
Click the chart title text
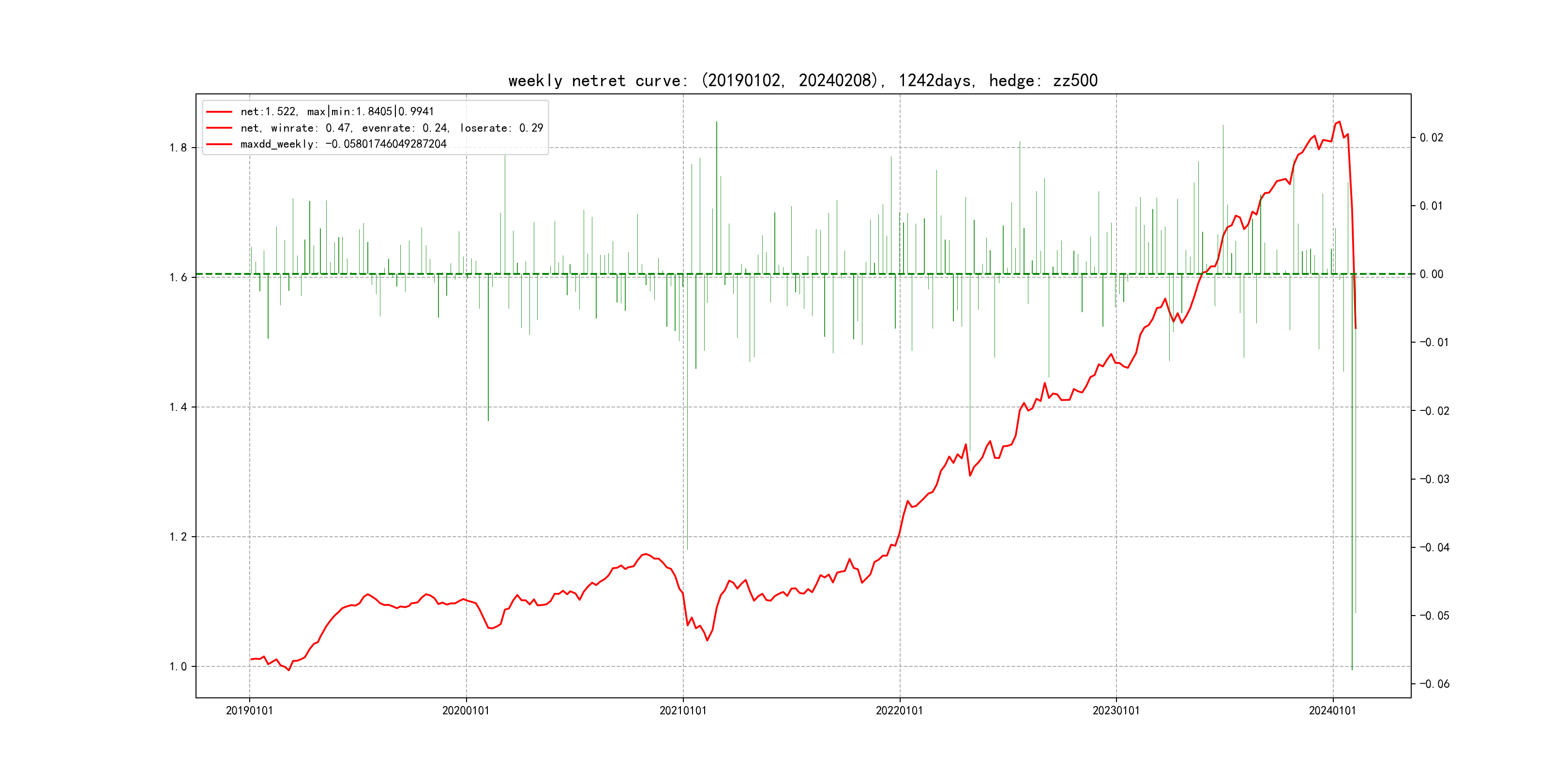(802, 80)
